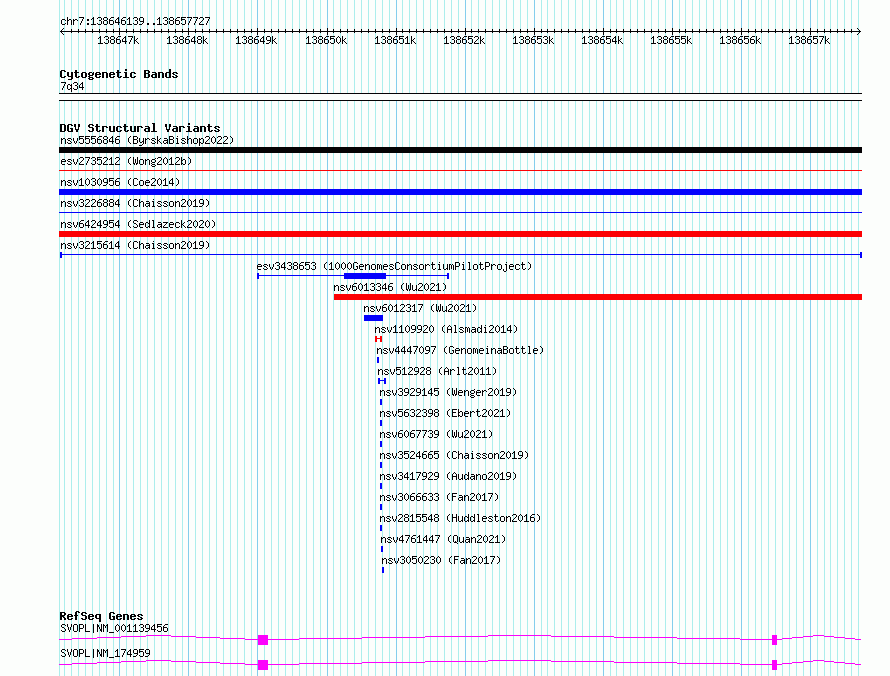Open the SVOPL|NM_174959 gene label

click(105, 653)
